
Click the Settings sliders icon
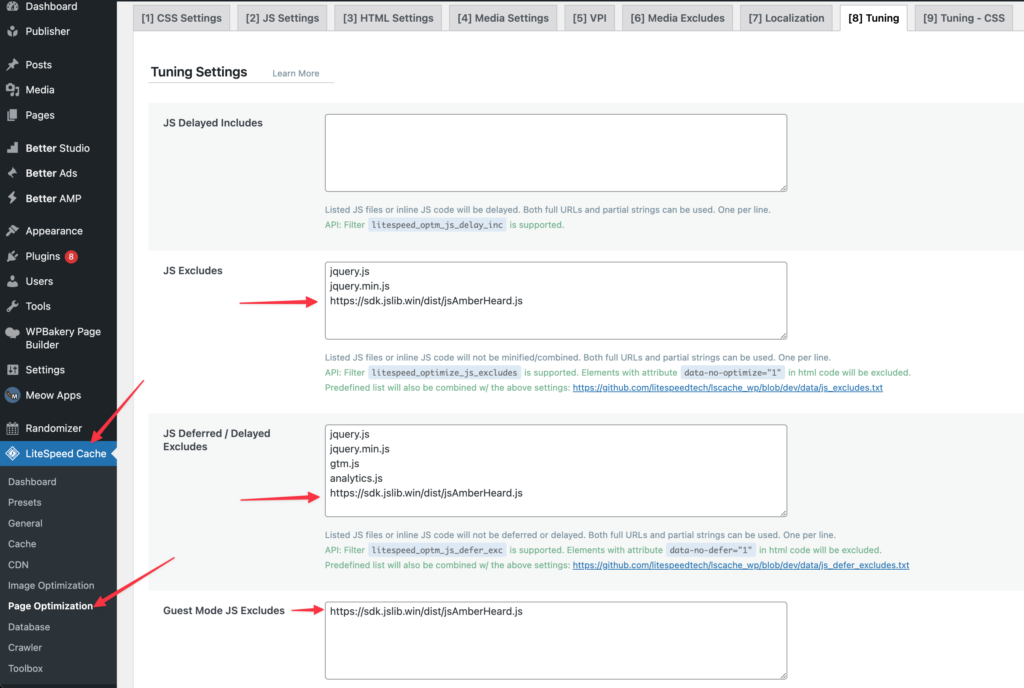[12, 370]
